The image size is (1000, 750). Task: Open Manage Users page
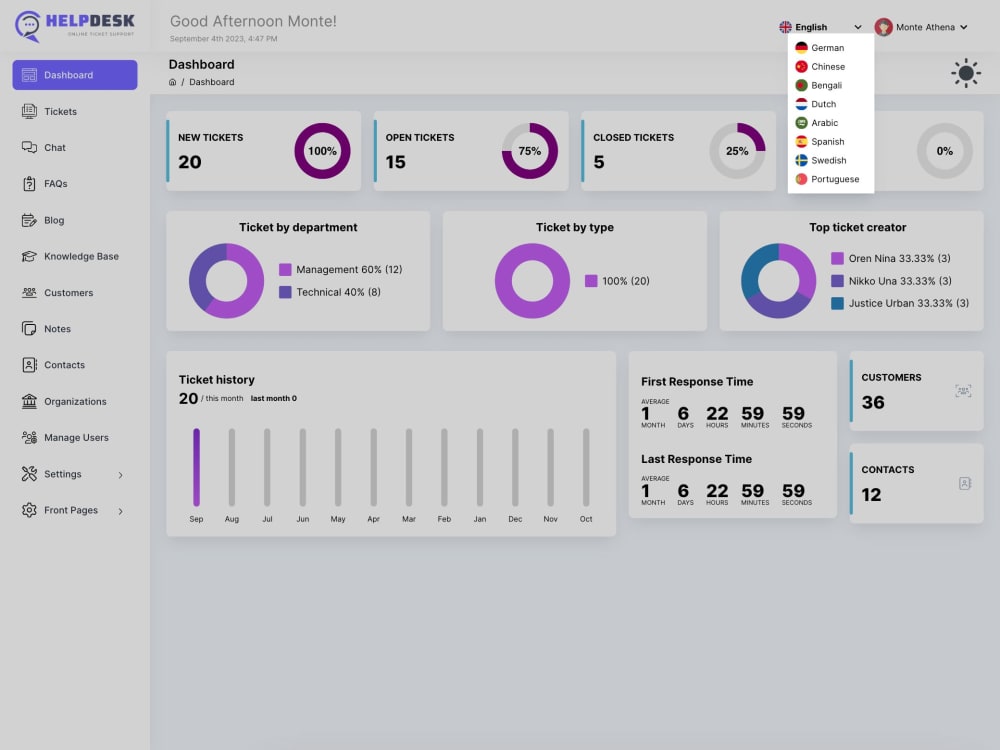(x=75, y=438)
